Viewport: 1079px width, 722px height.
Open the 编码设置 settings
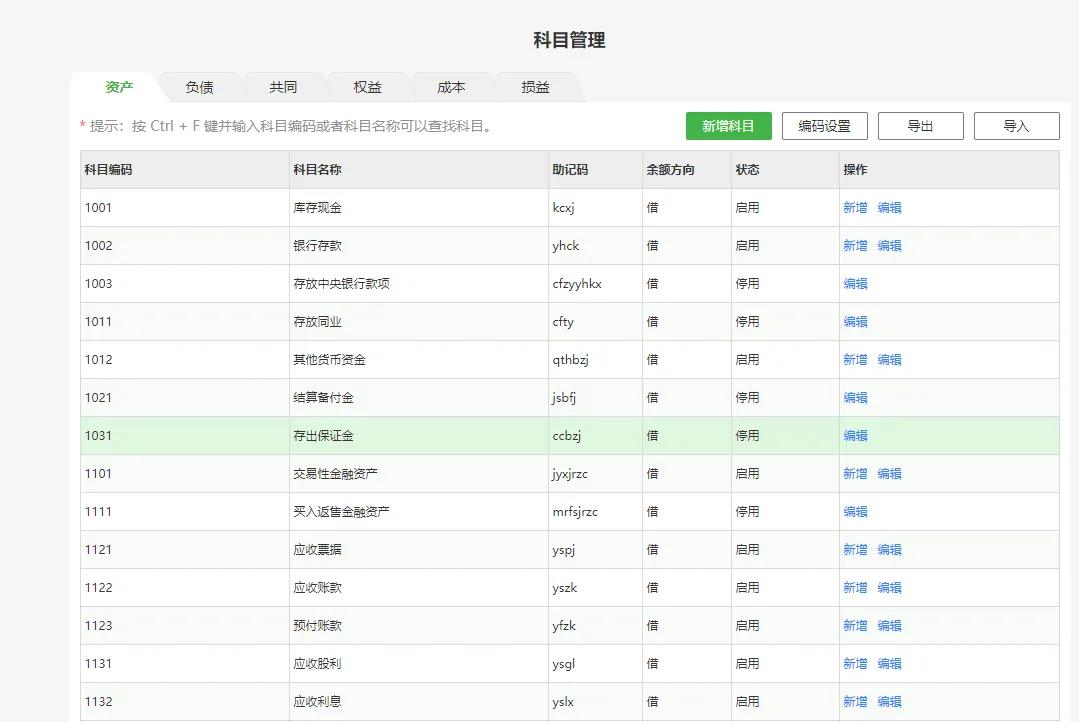[x=823, y=125]
